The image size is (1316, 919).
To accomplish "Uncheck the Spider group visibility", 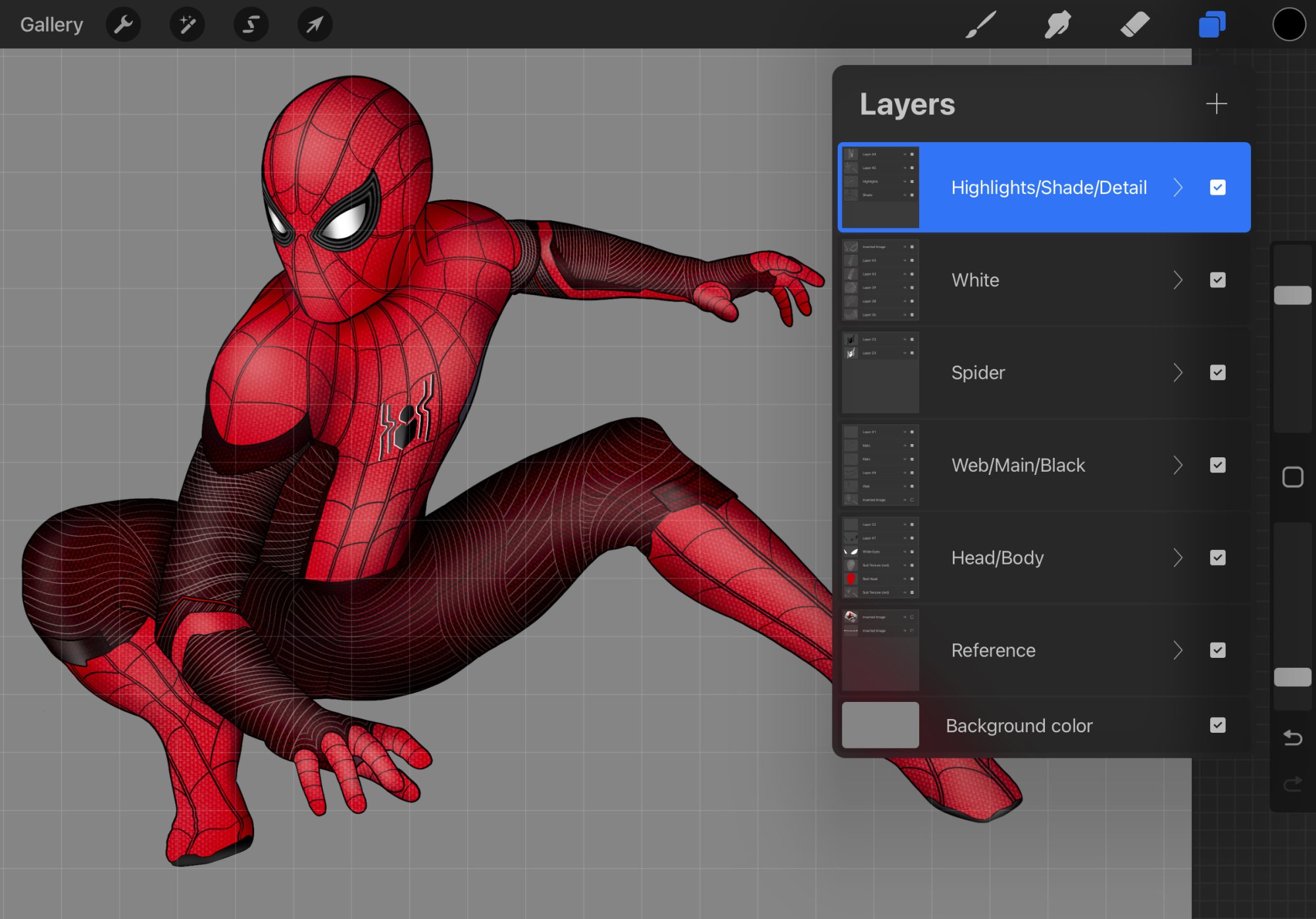I will pos(1217,373).
